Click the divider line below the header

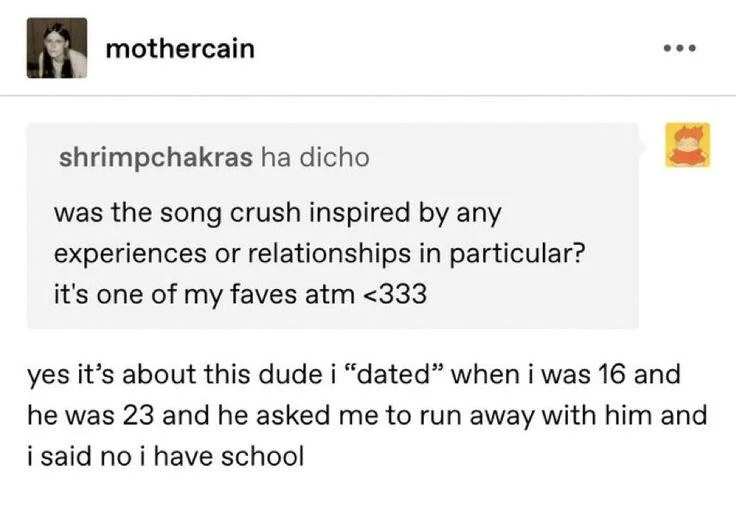coord(368,95)
